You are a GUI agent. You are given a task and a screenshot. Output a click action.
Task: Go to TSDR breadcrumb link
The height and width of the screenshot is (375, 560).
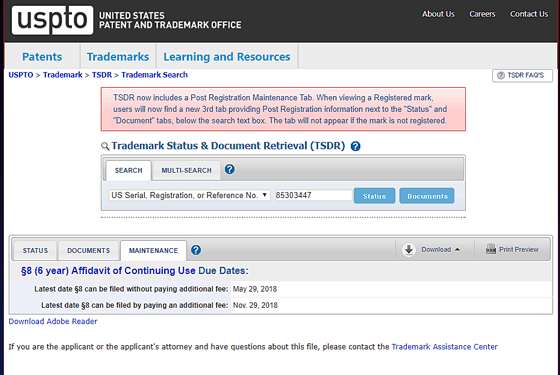point(102,75)
